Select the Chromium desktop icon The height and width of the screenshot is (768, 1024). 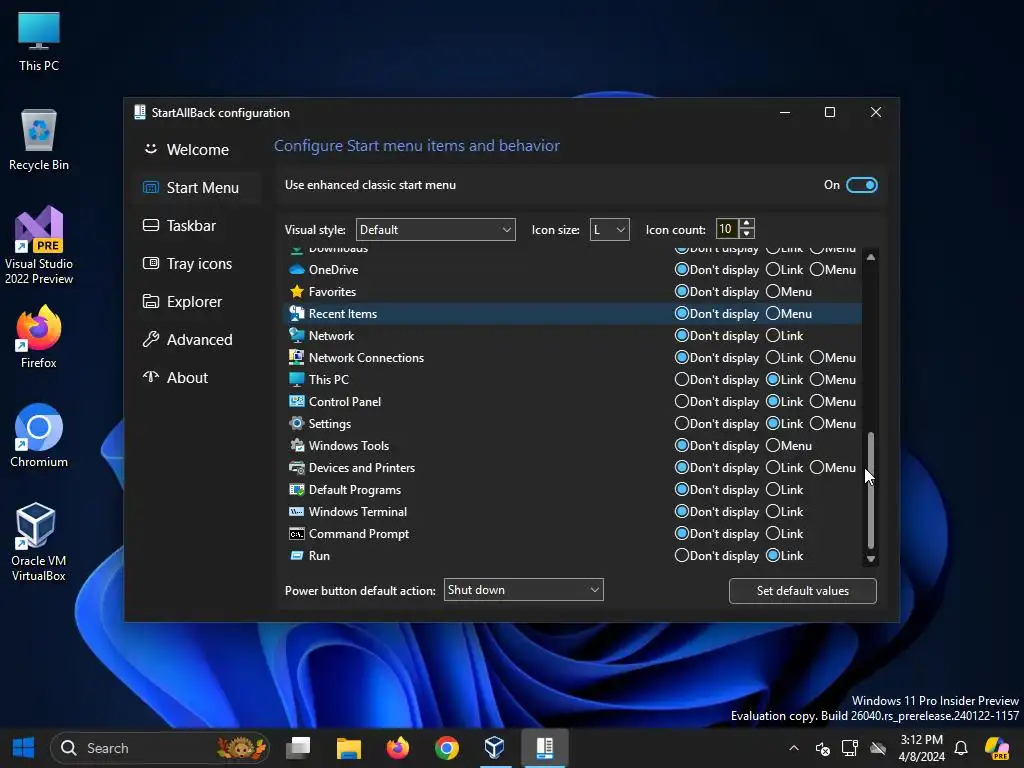point(39,436)
